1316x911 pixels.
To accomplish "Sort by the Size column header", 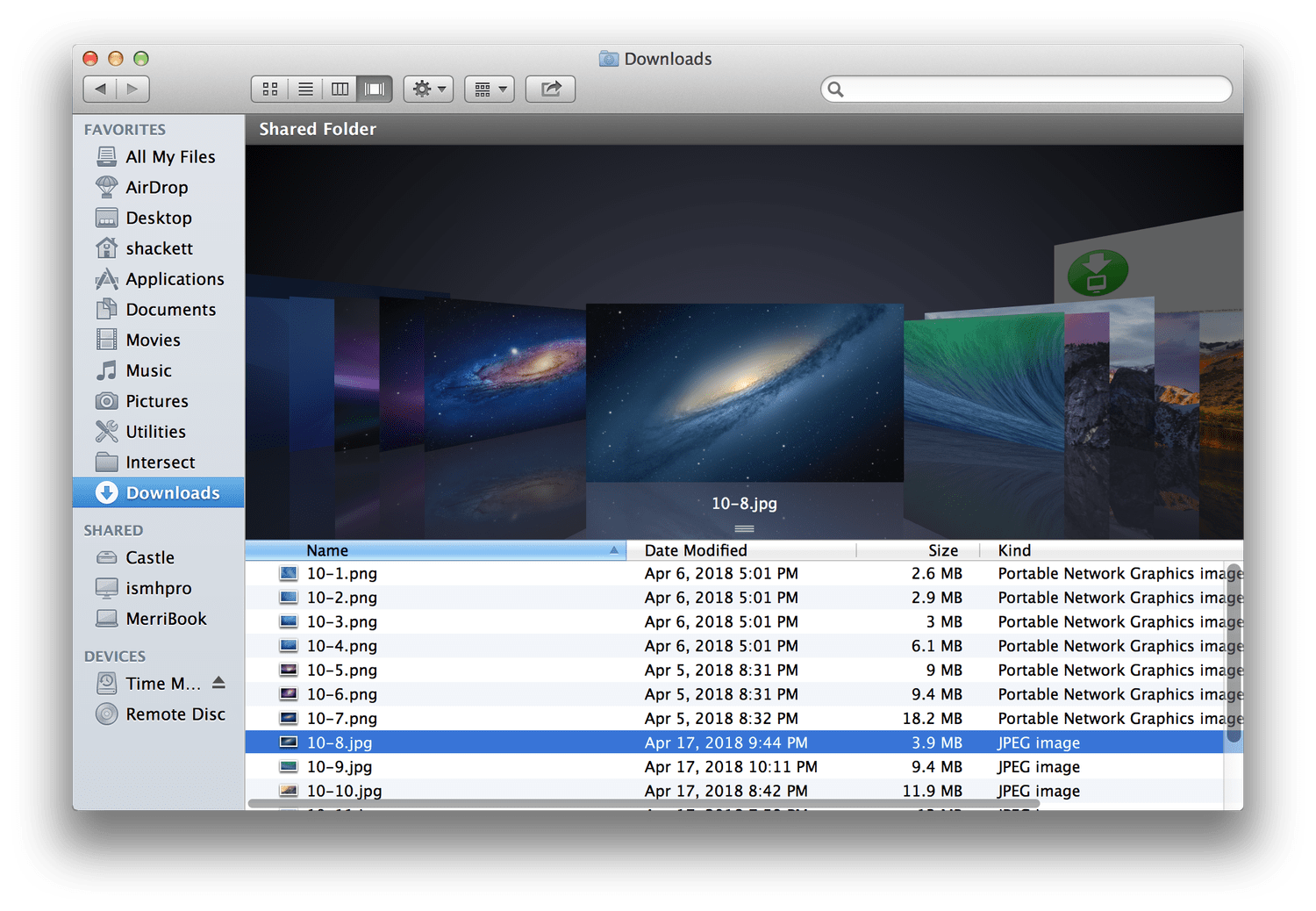I will [x=942, y=550].
